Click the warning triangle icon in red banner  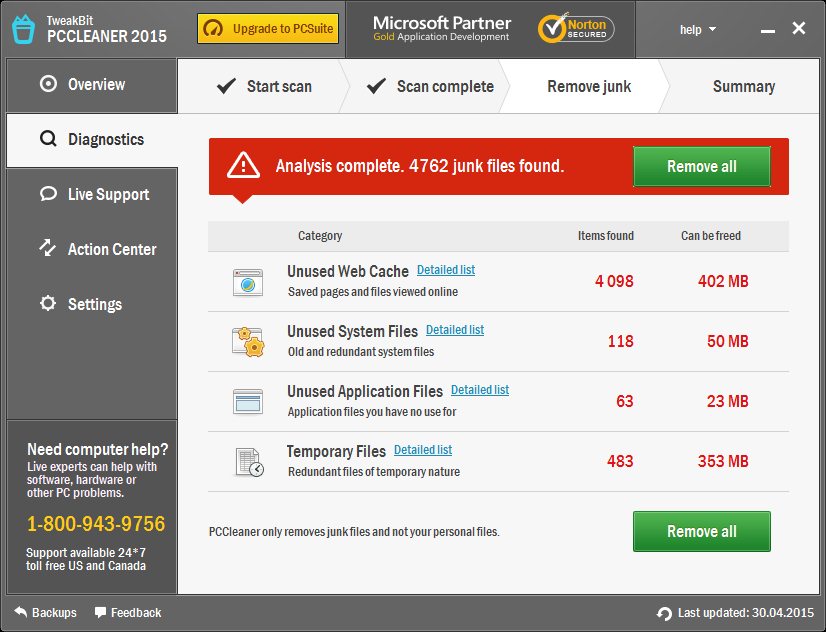[x=243, y=165]
